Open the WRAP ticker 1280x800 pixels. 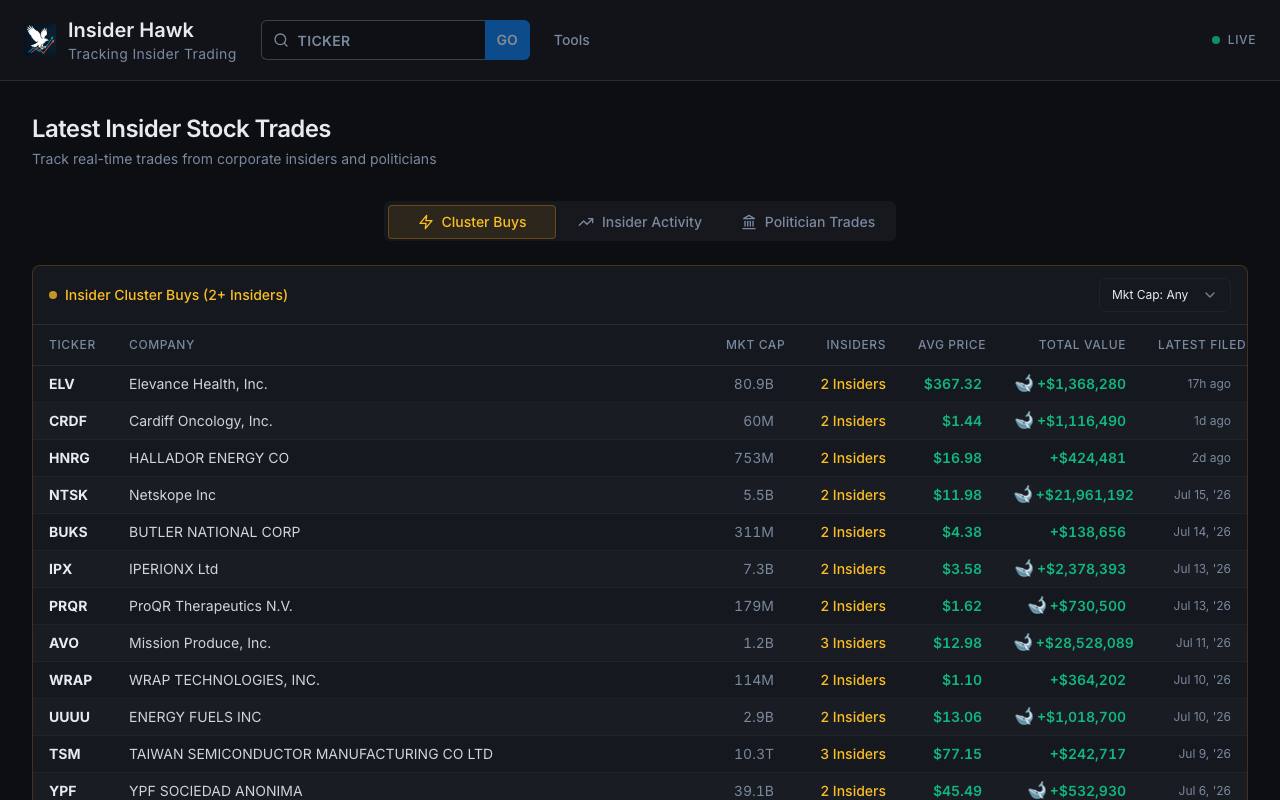70,680
